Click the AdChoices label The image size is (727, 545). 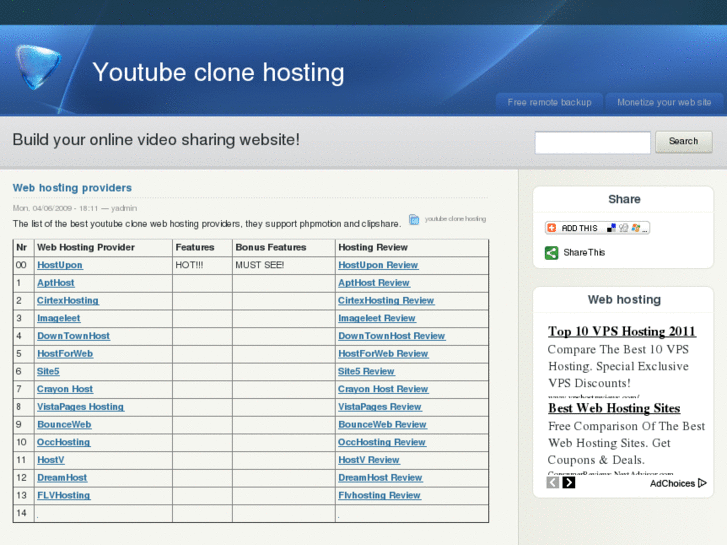pyautogui.click(x=672, y=483)
